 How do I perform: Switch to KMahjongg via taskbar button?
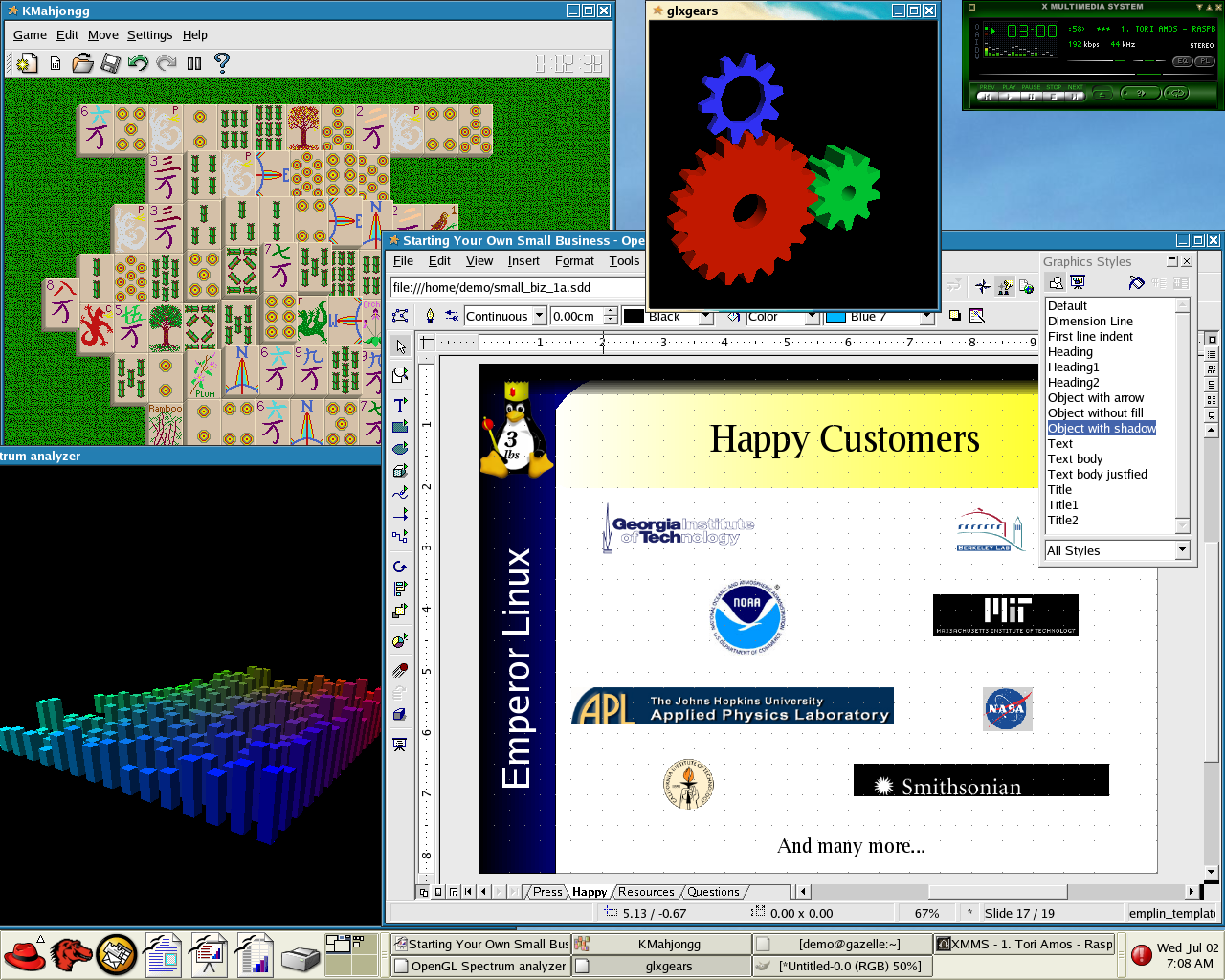(661, 944)
